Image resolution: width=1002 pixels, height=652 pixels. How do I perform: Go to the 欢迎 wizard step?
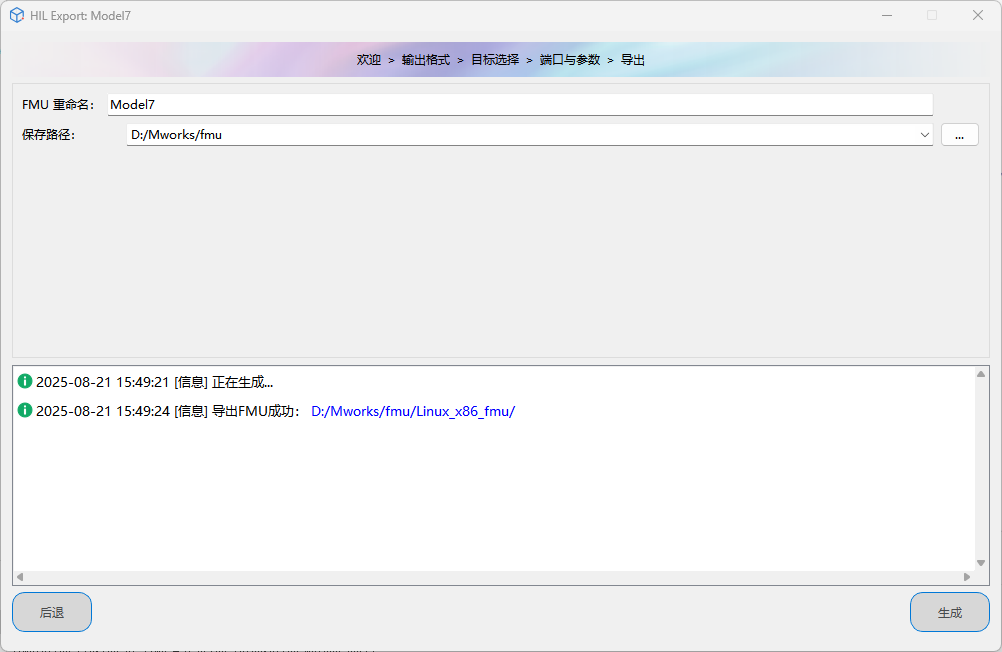click(369, 59)
